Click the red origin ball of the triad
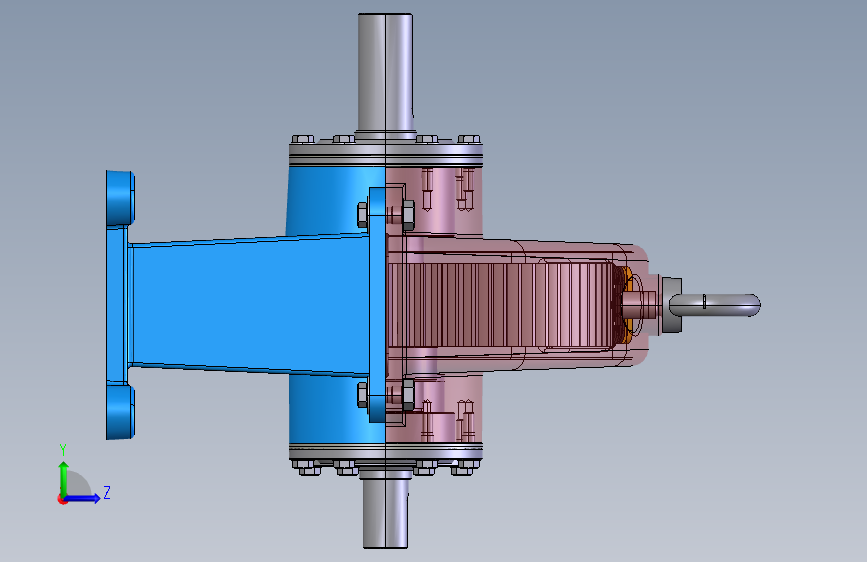This screenshot has width=867, height=562. [x=62, y=499]
